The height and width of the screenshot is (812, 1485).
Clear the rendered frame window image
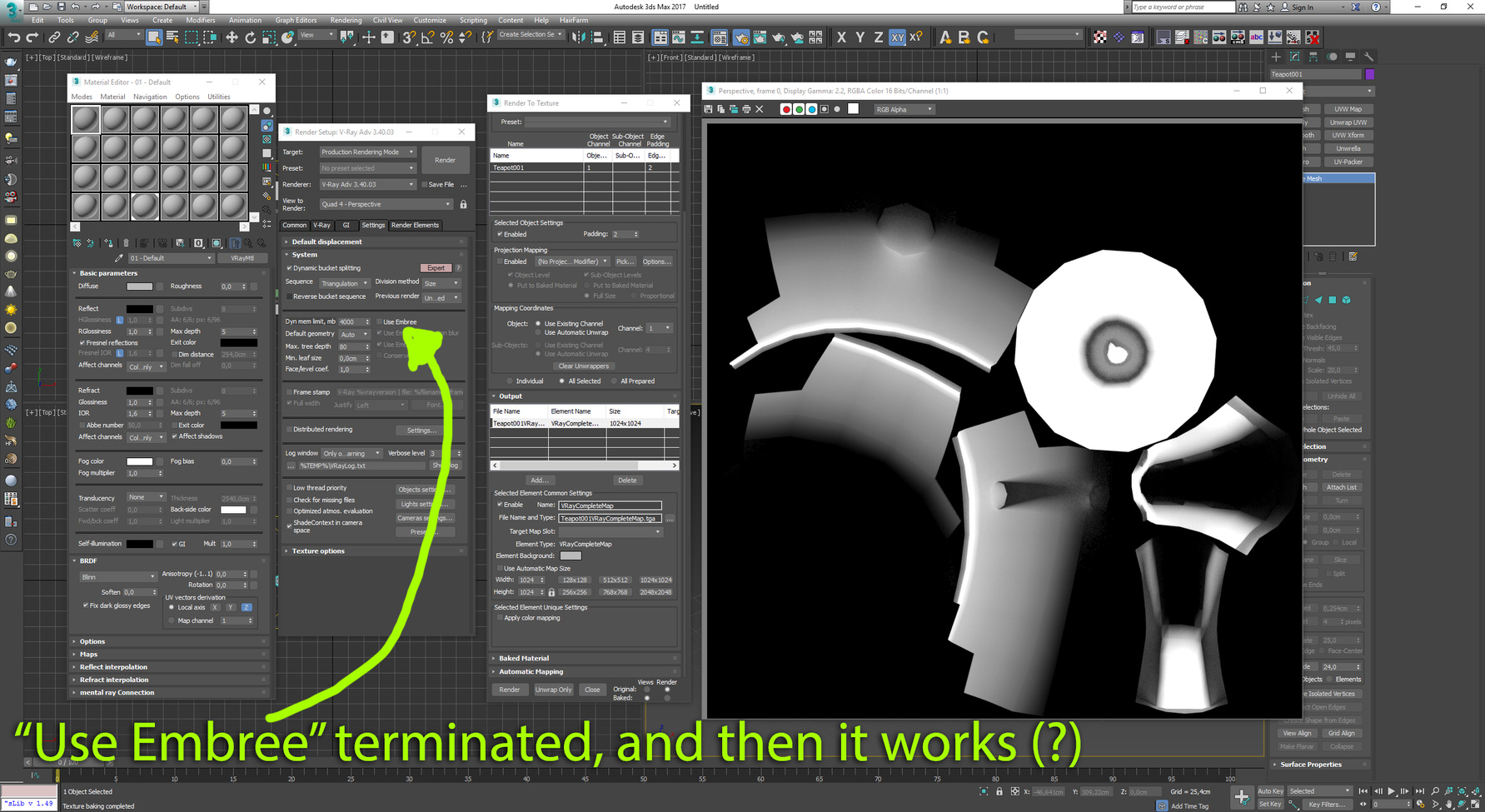[x=760, y=109]
